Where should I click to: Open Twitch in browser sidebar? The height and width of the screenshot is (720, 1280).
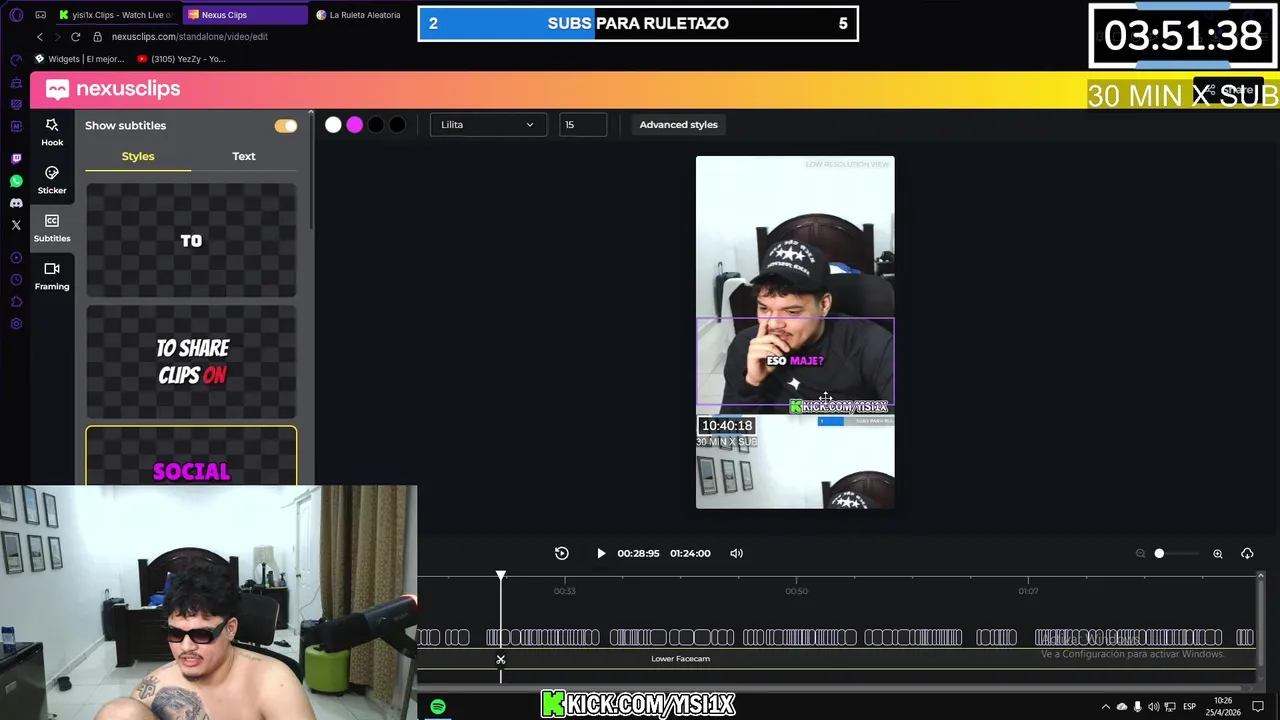pyautogui.click(x=16, y=159)
